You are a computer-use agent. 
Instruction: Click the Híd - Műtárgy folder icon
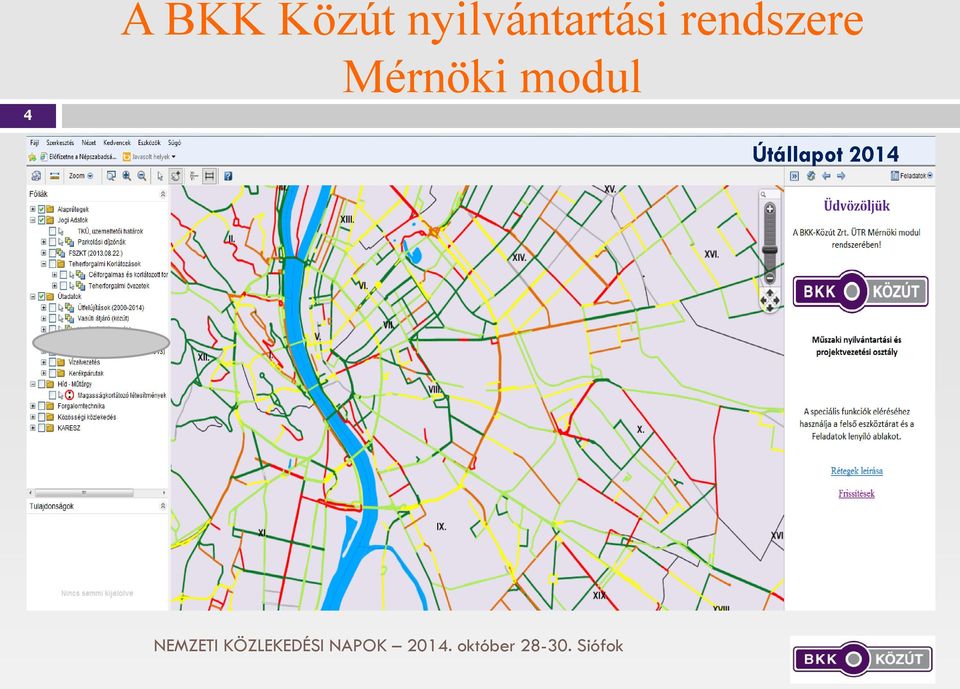click(x=50, y=384)
